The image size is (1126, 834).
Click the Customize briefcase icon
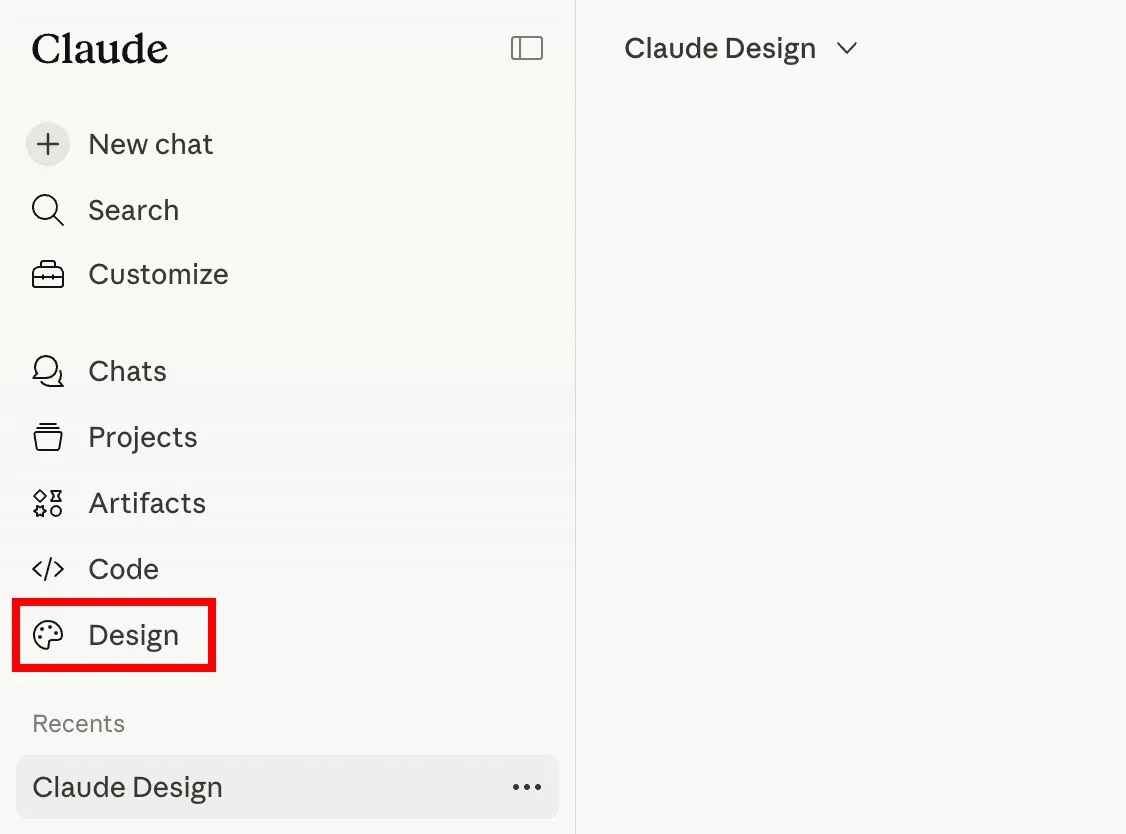tap(47, 274)
